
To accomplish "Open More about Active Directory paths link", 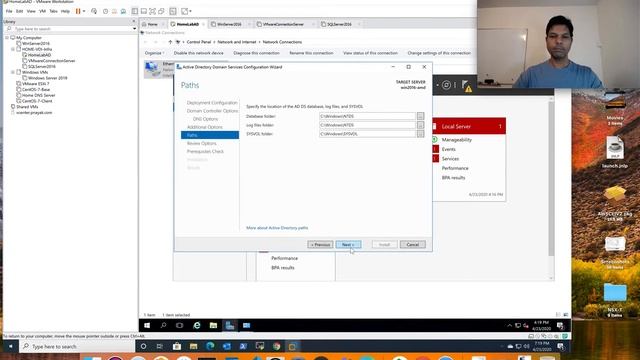I will 277,228.
